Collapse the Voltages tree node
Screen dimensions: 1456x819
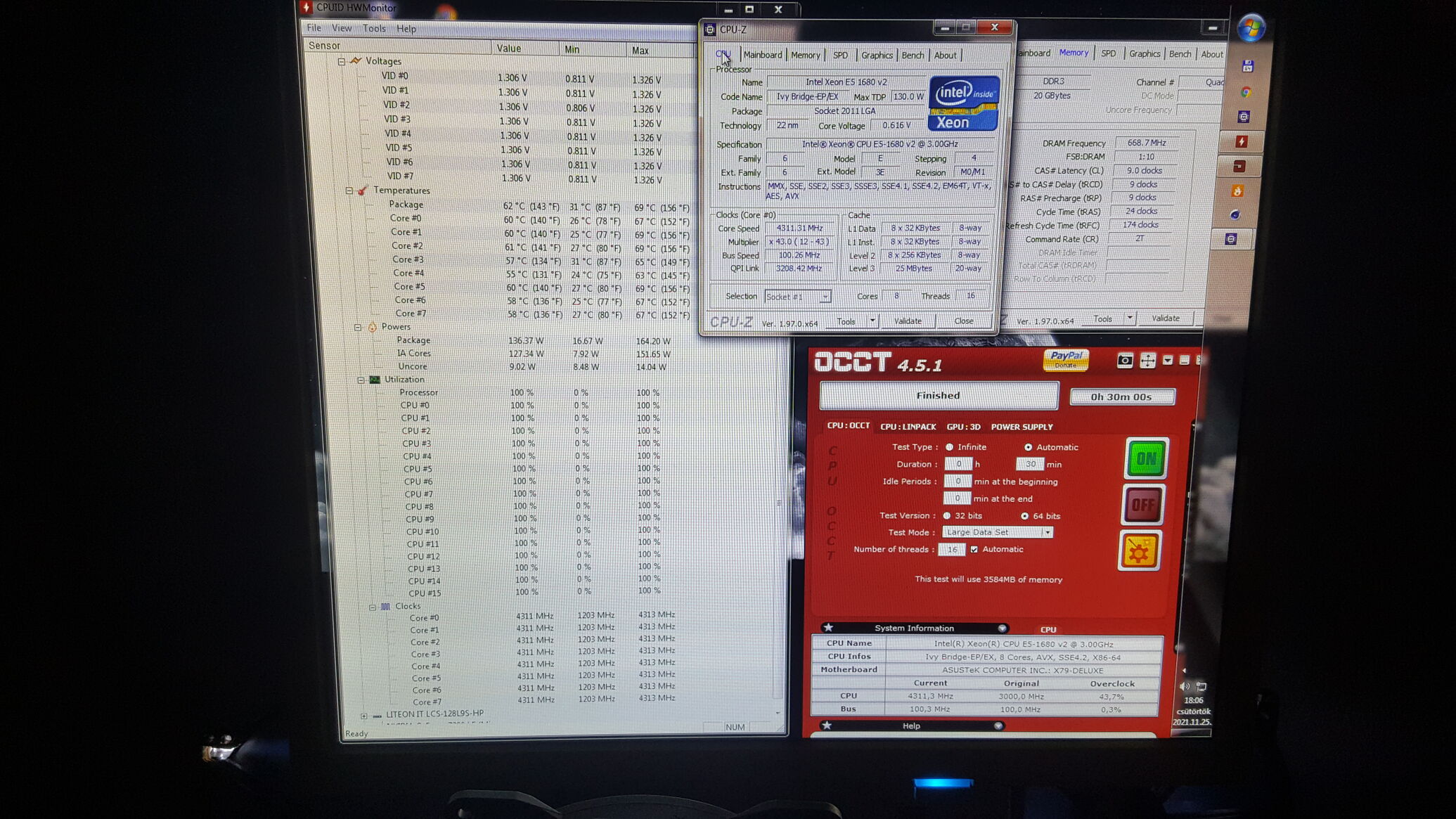click(x=341, y=61)
